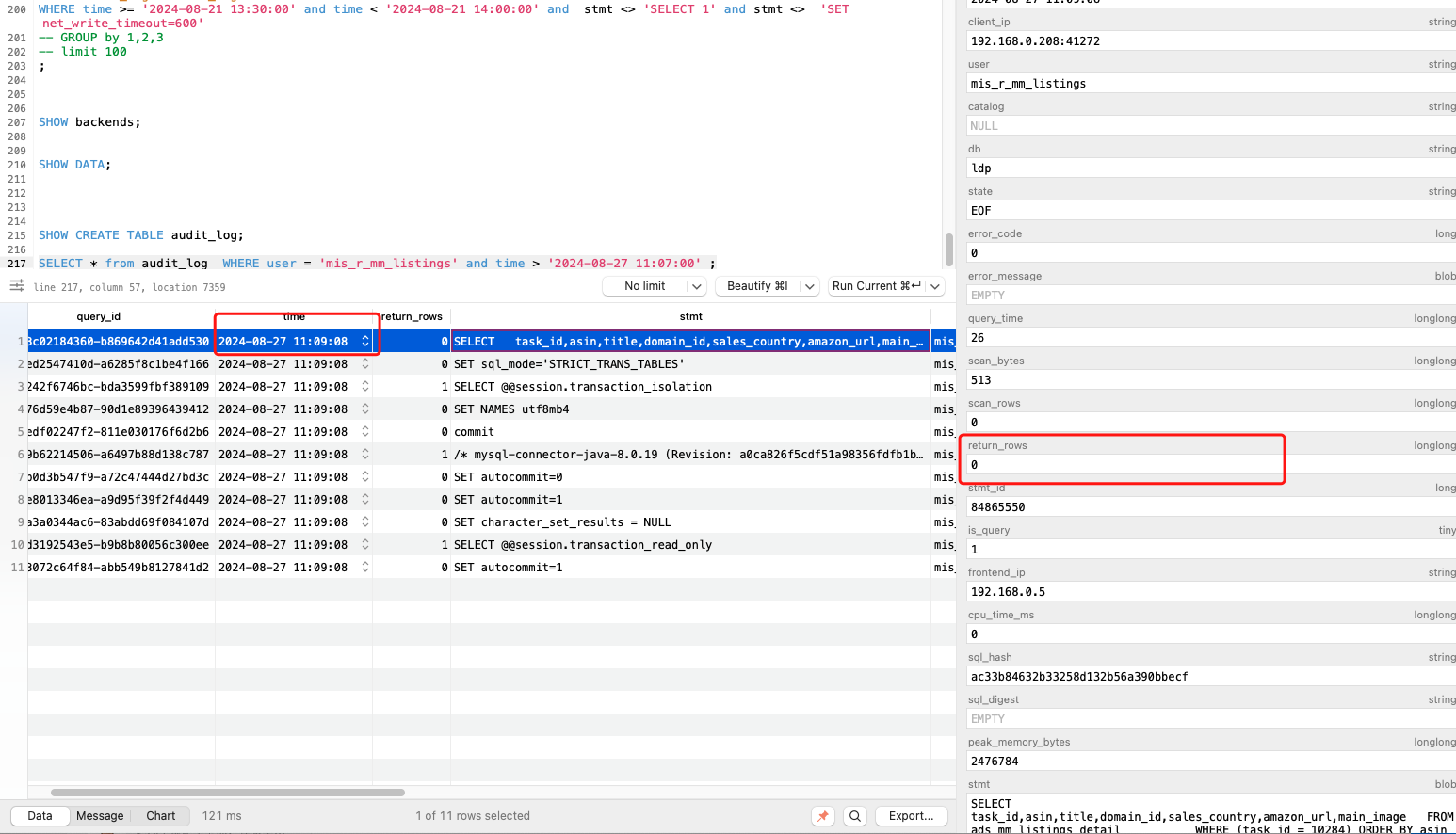Click the frontend_ip field 192.168.0.5

click(1211, 592)
